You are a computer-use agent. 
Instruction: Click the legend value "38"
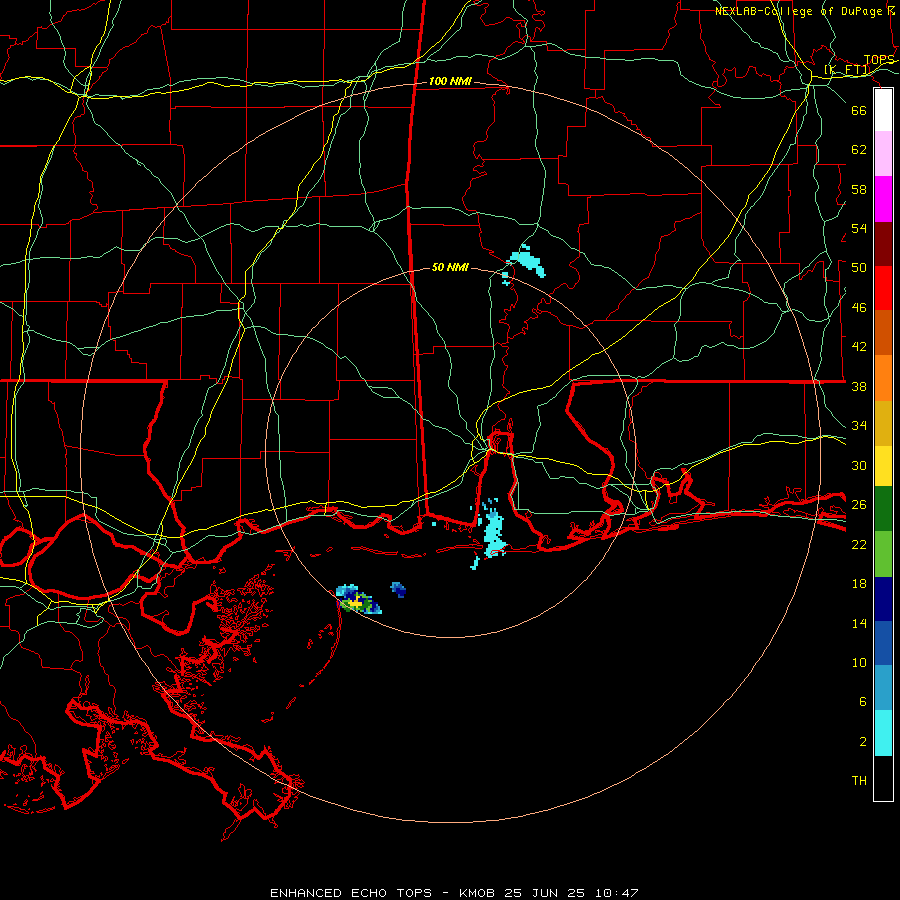click(859, 386)
